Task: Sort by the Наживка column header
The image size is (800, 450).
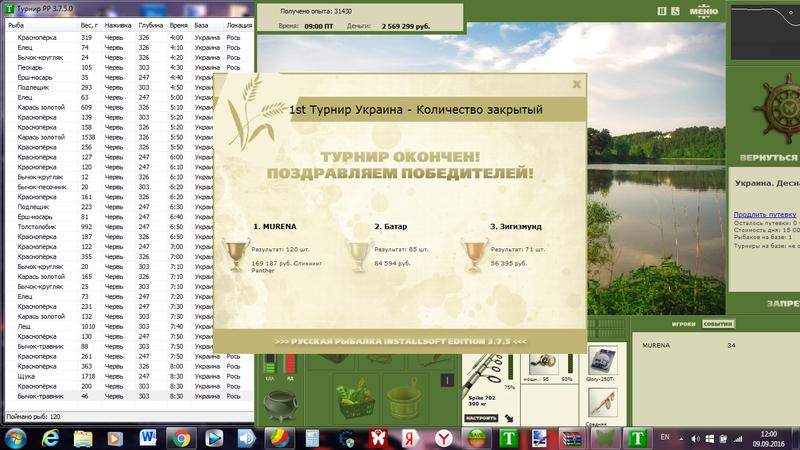Action: 118,25
